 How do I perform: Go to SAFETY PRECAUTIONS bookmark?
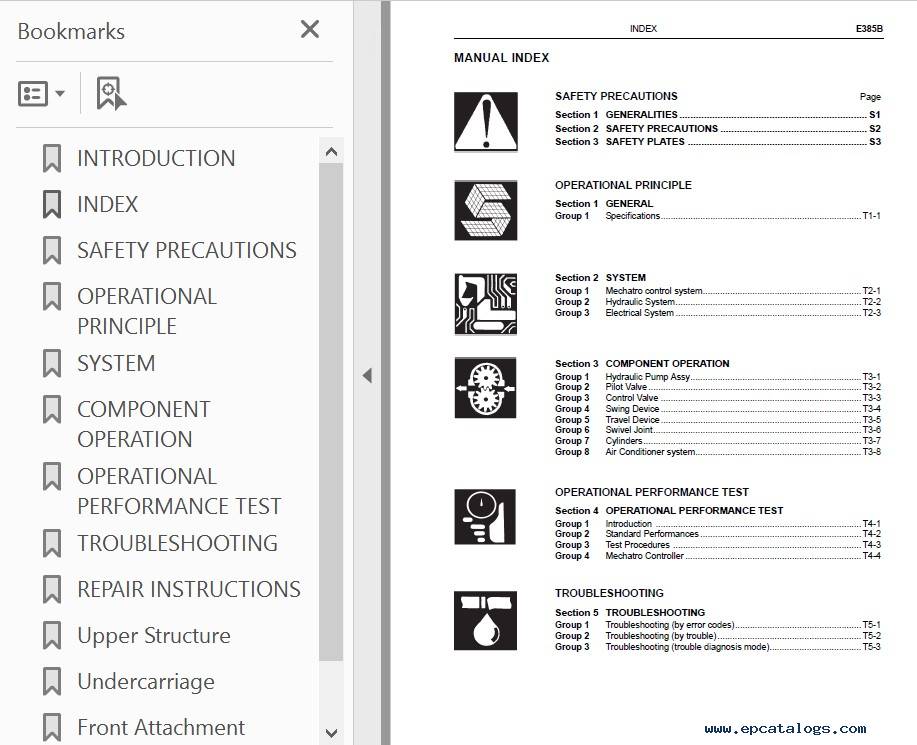pos(187,250)
